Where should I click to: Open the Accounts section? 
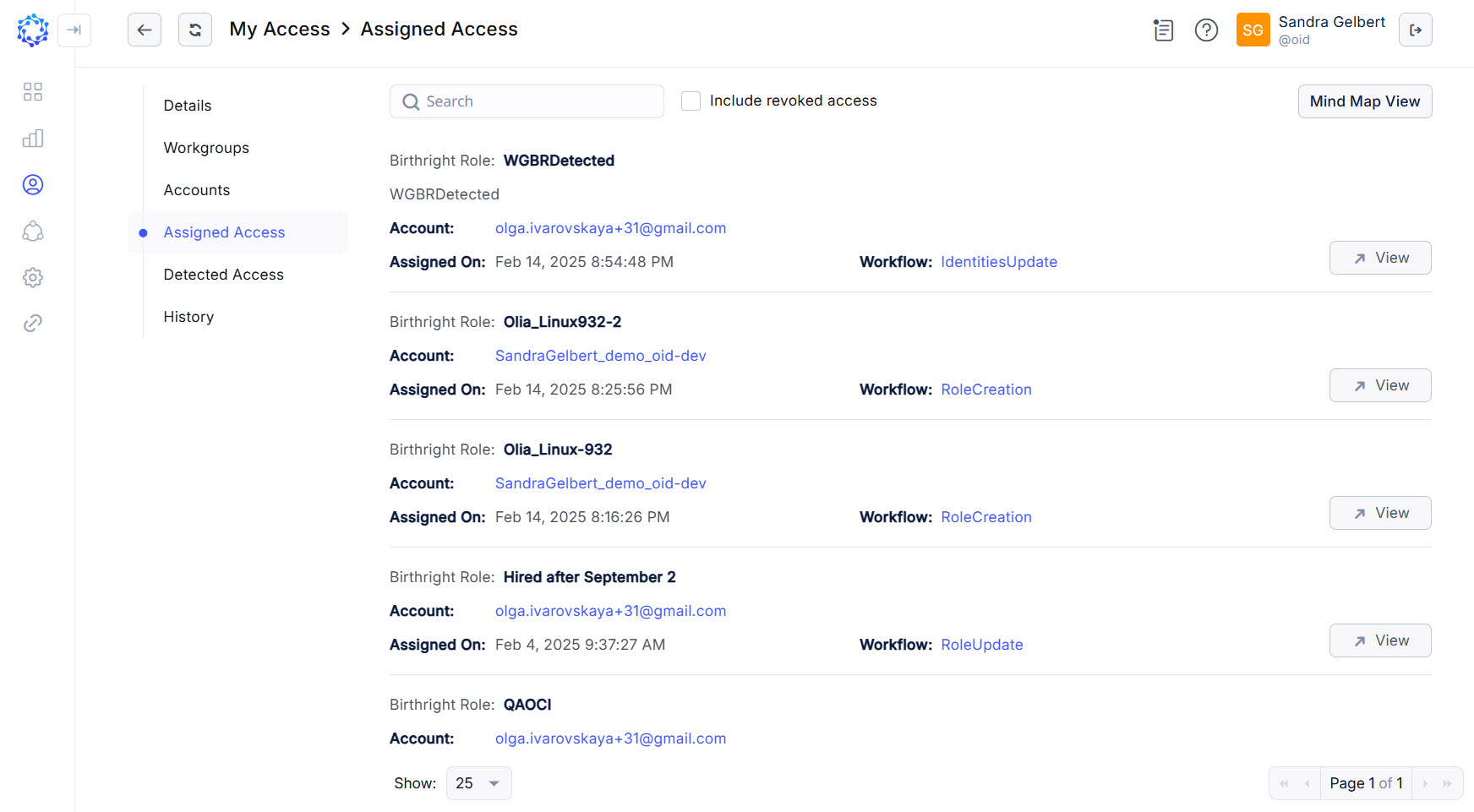(x=197, y=190)
